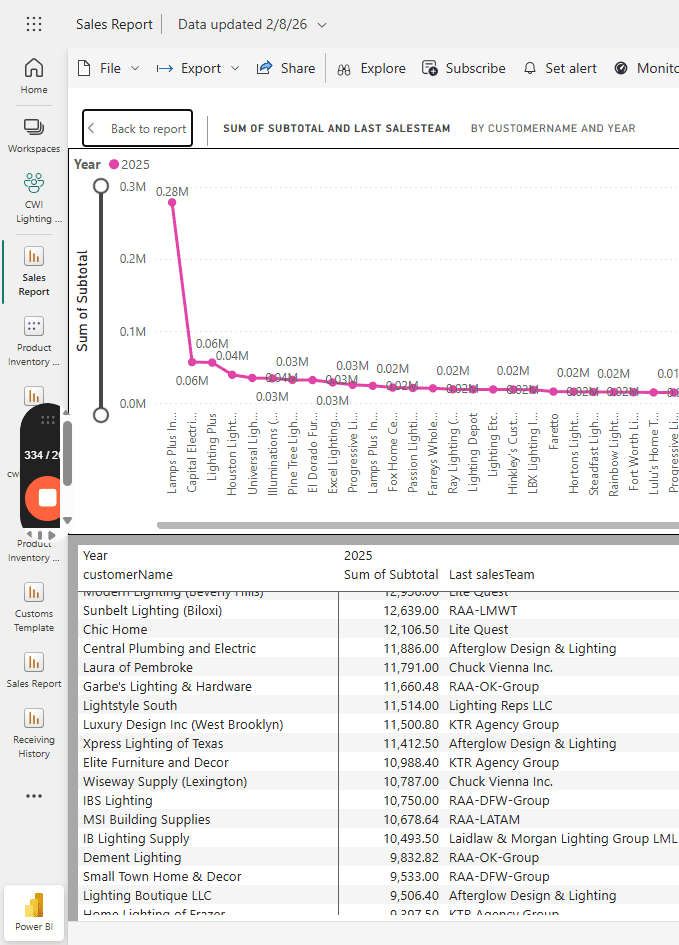Open Receiving History in the sidebar
This screenshot has width=679, height=945.
(34, 734)
